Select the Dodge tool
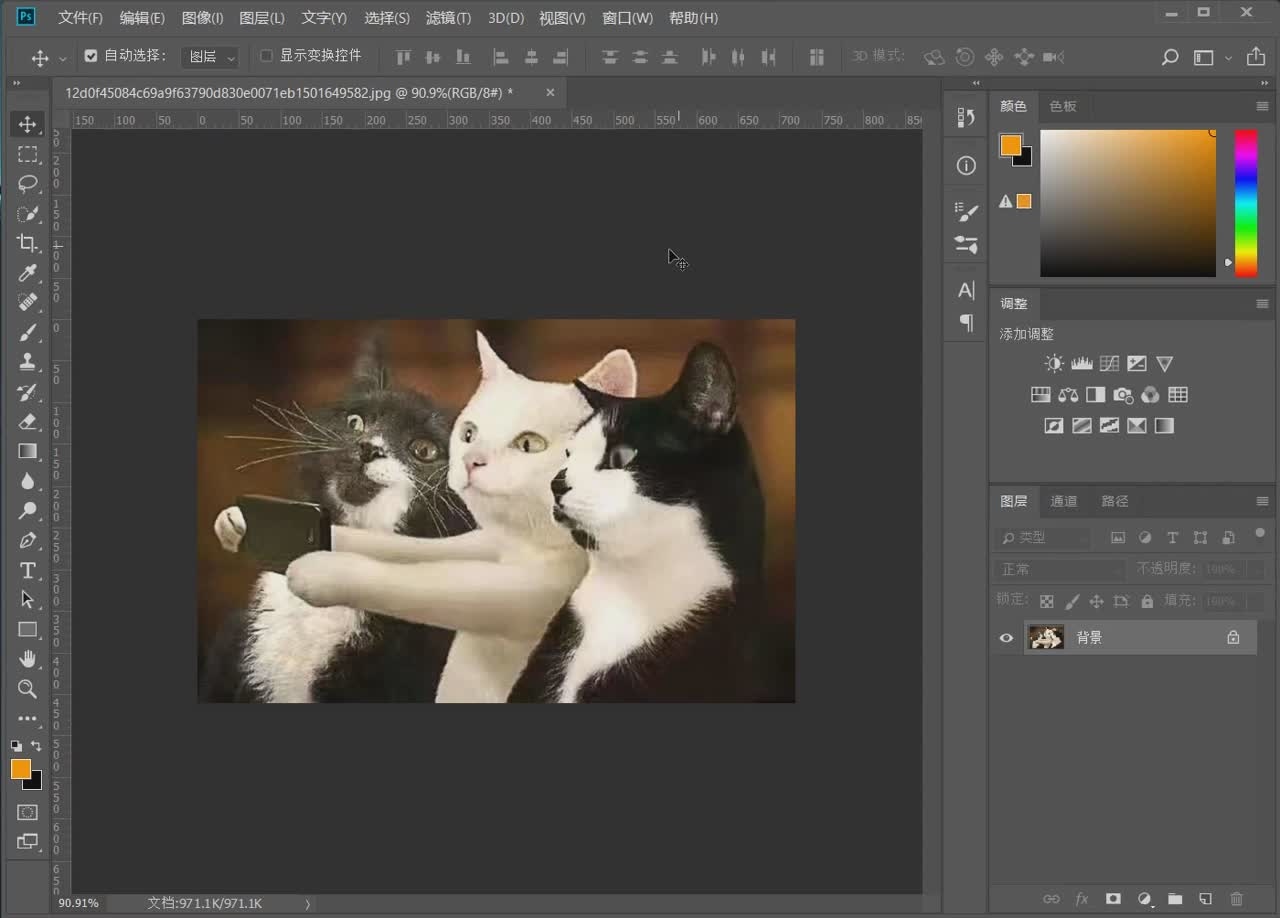The image size is (1280, 918). (x=28, y=511)
